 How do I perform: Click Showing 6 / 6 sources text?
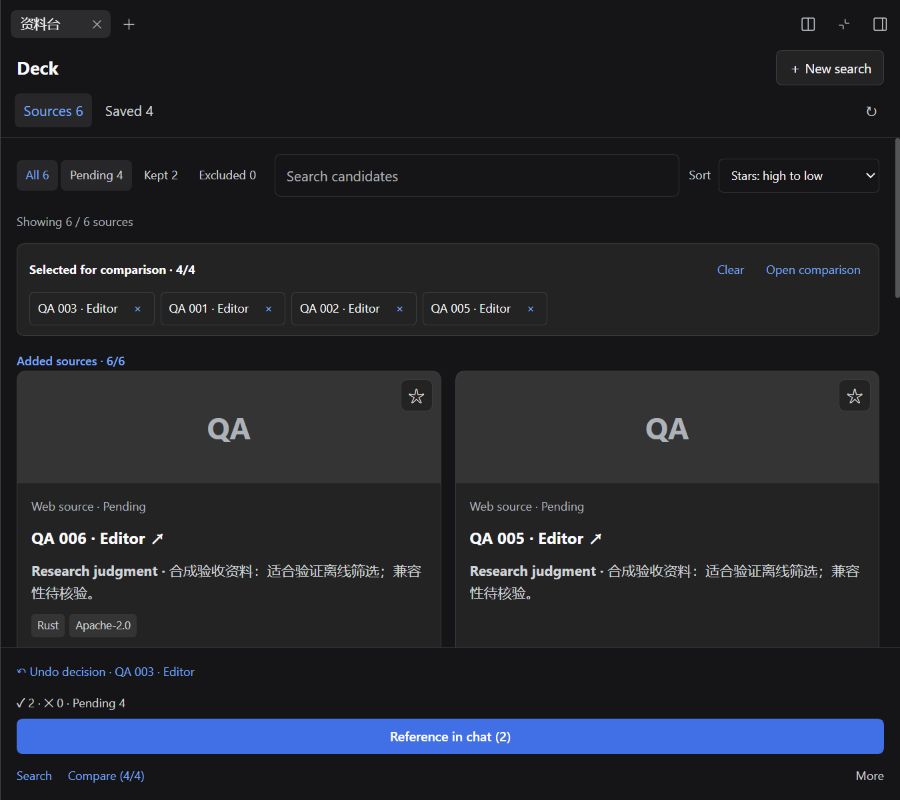click(x=75, y=222)
